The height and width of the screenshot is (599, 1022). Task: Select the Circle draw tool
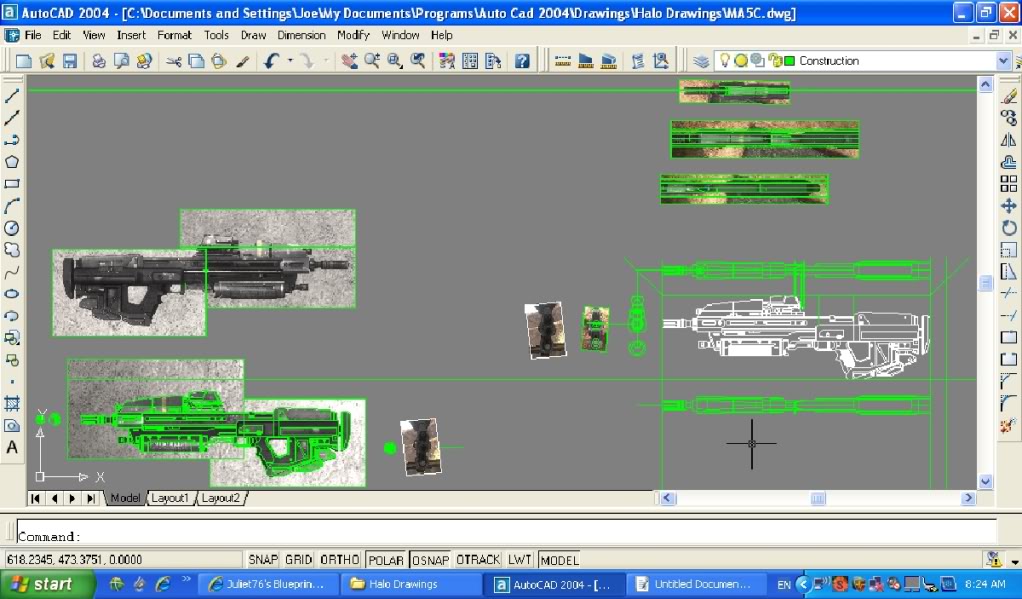pos(12,228)
